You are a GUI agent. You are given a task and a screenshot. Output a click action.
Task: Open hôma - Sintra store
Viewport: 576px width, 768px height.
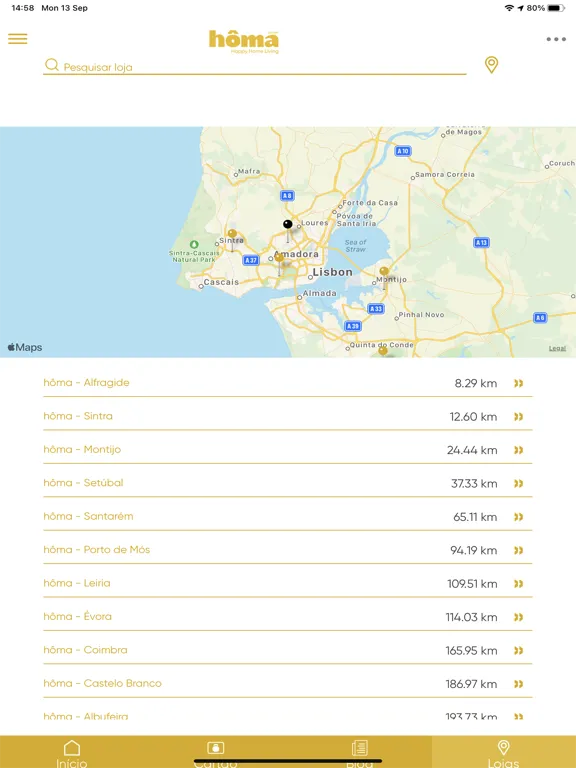[x=288, y=416]
